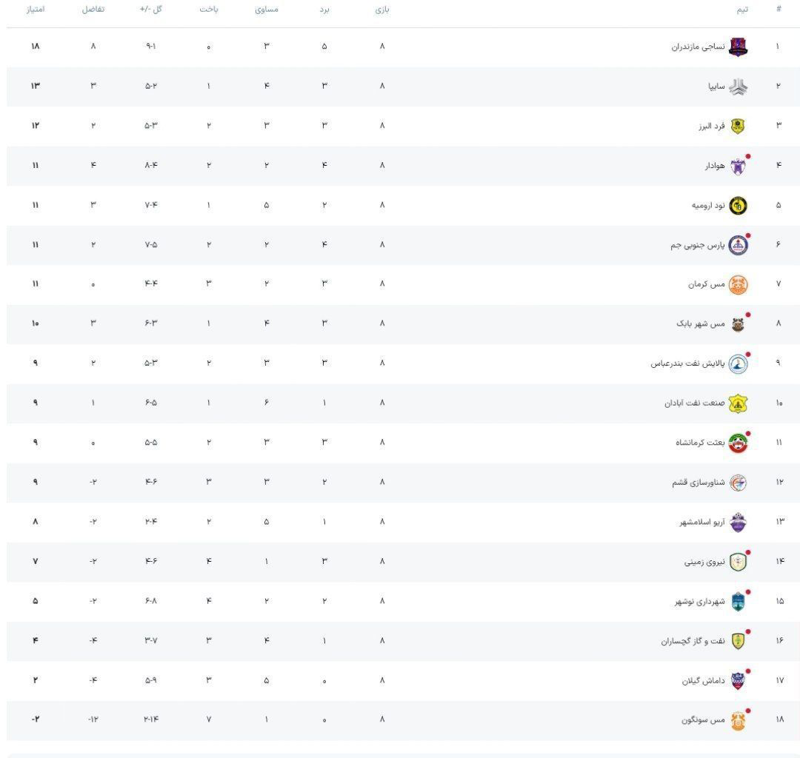The image size is (800, 758).
Task: Open the پالایش نفت بندرعباس logo
Action: point(737,363)
